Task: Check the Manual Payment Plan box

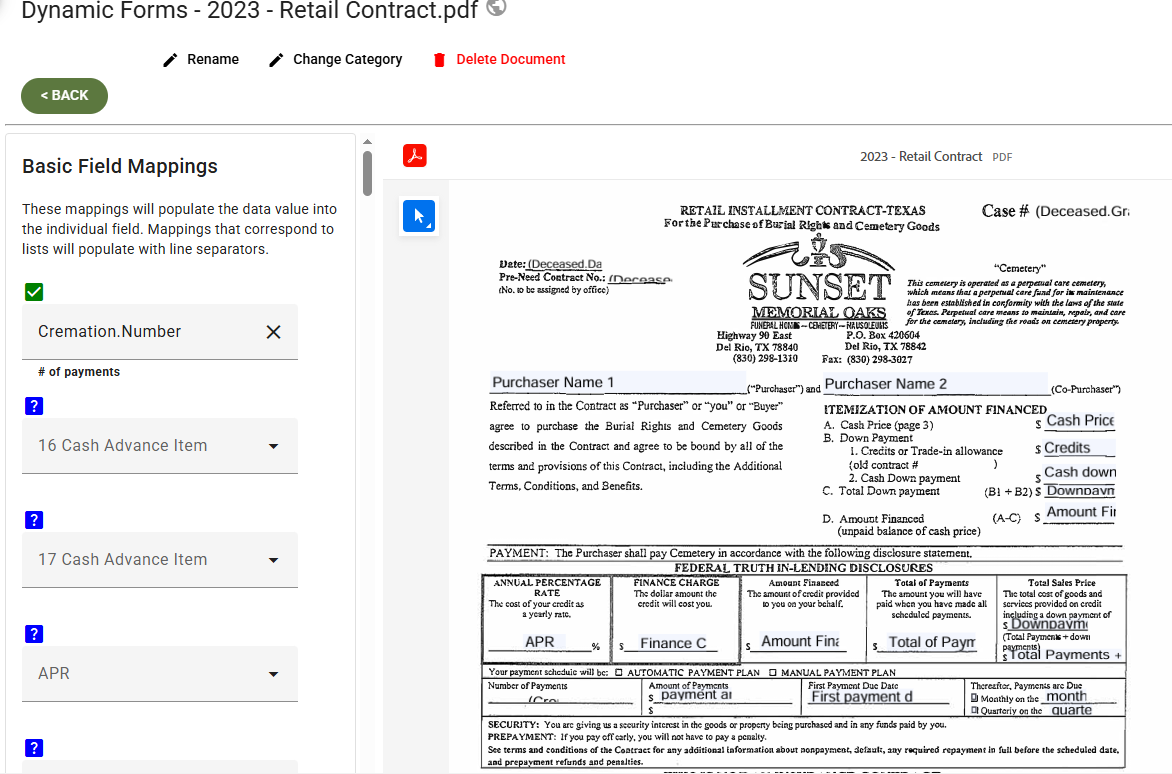Action: [x=773, y=672]
